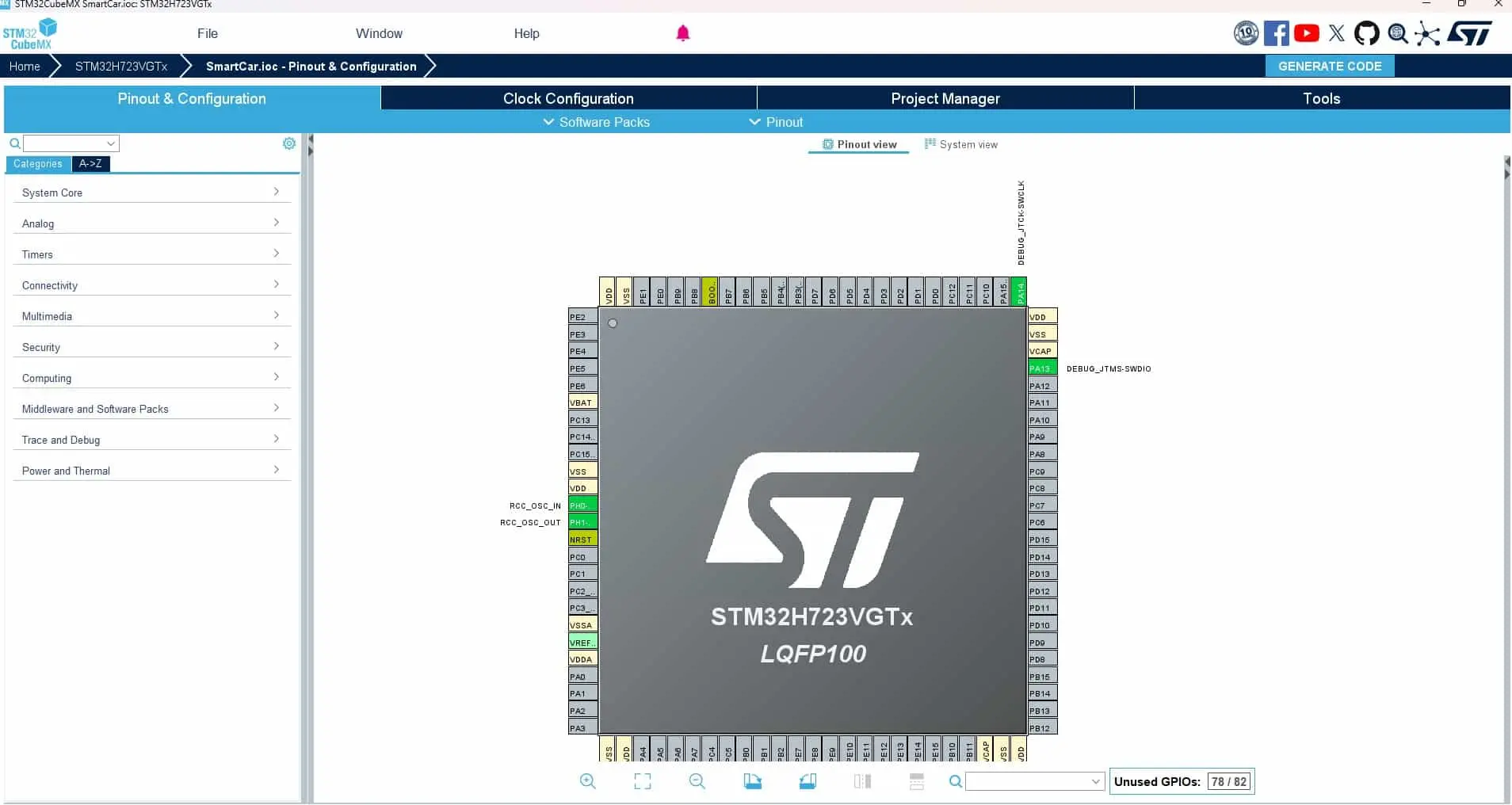Select the VREF pin on chip

(583, 643)
